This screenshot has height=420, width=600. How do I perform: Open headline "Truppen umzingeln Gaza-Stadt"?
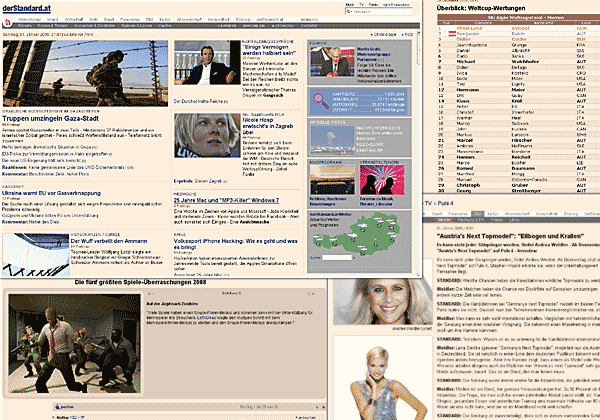click(x=51, y=119)
